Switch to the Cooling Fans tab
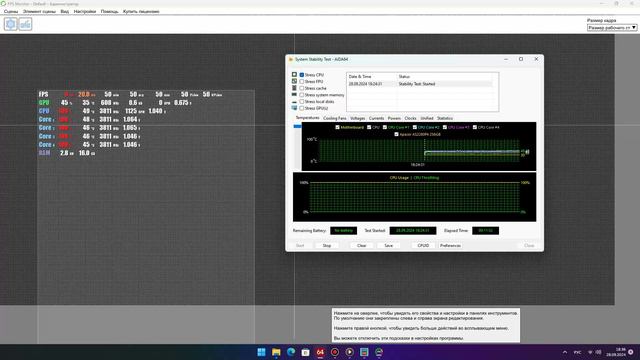640x360 pixels. [335, 118]
